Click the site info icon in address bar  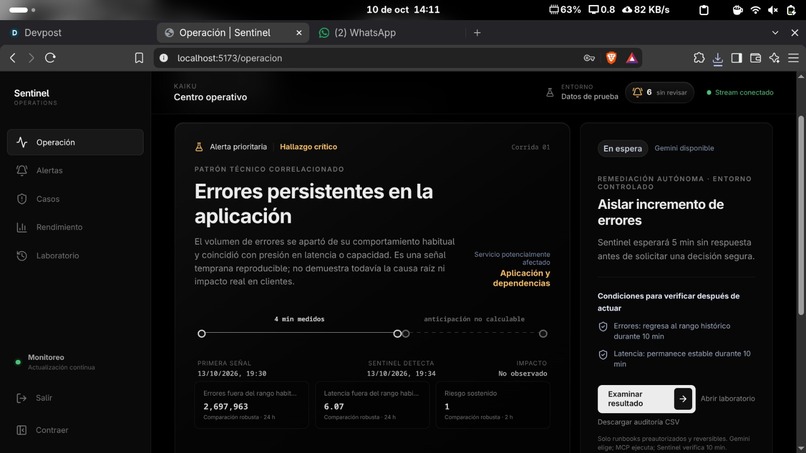click(163, 58)
